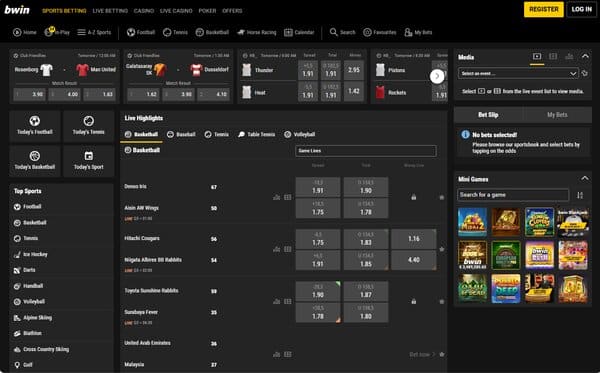Open Today's Tennis tile
The width and height of the screenshot is (600, 373).
89,126
